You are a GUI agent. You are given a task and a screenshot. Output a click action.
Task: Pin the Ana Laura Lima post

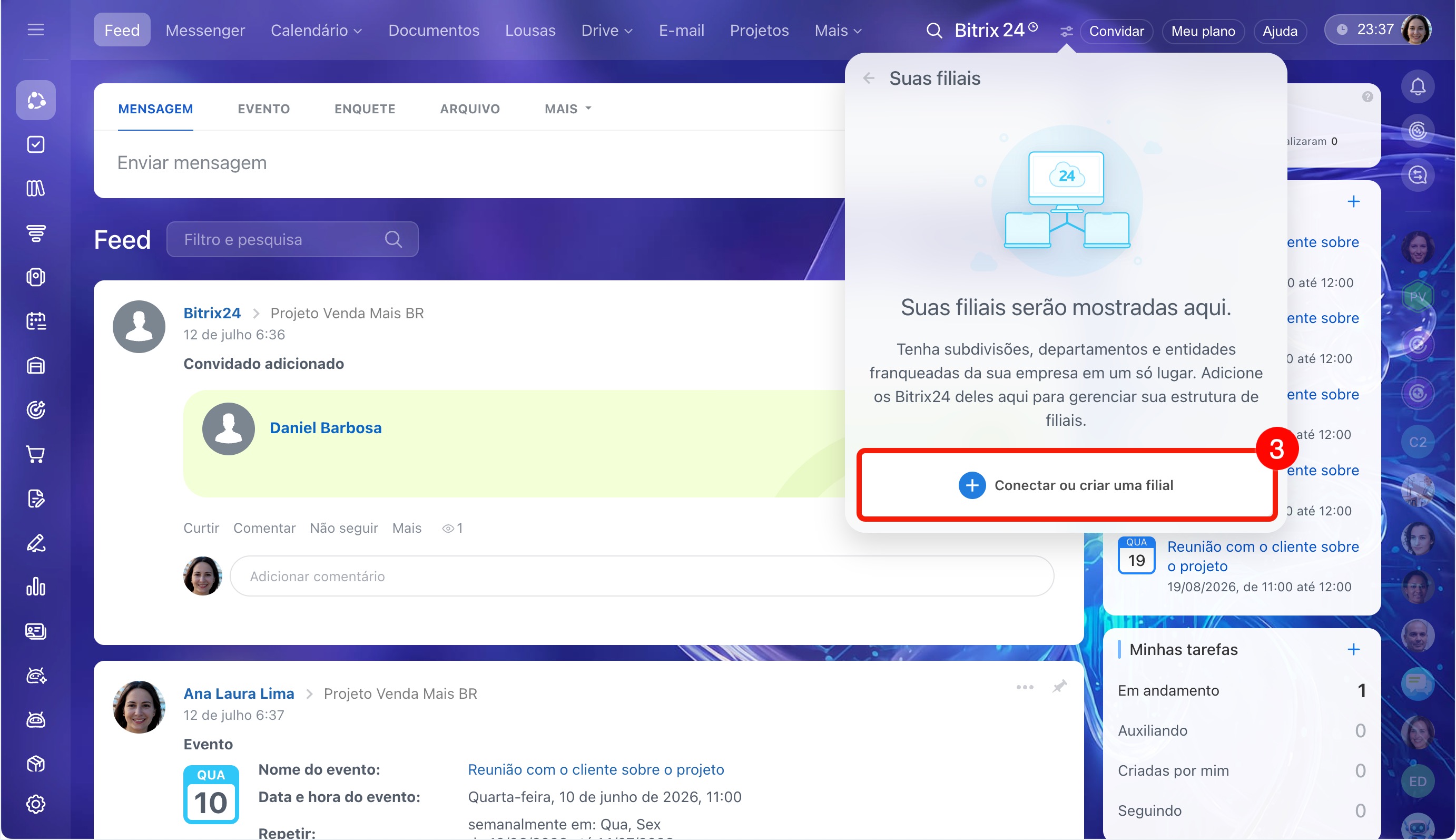1059,687
